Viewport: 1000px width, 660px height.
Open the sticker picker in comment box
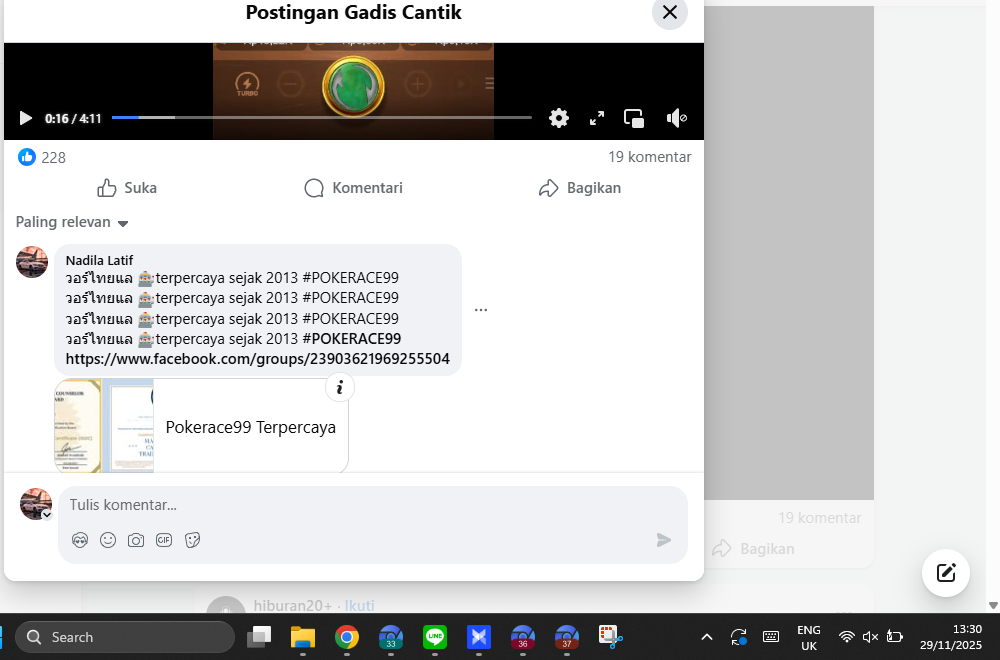192,540
